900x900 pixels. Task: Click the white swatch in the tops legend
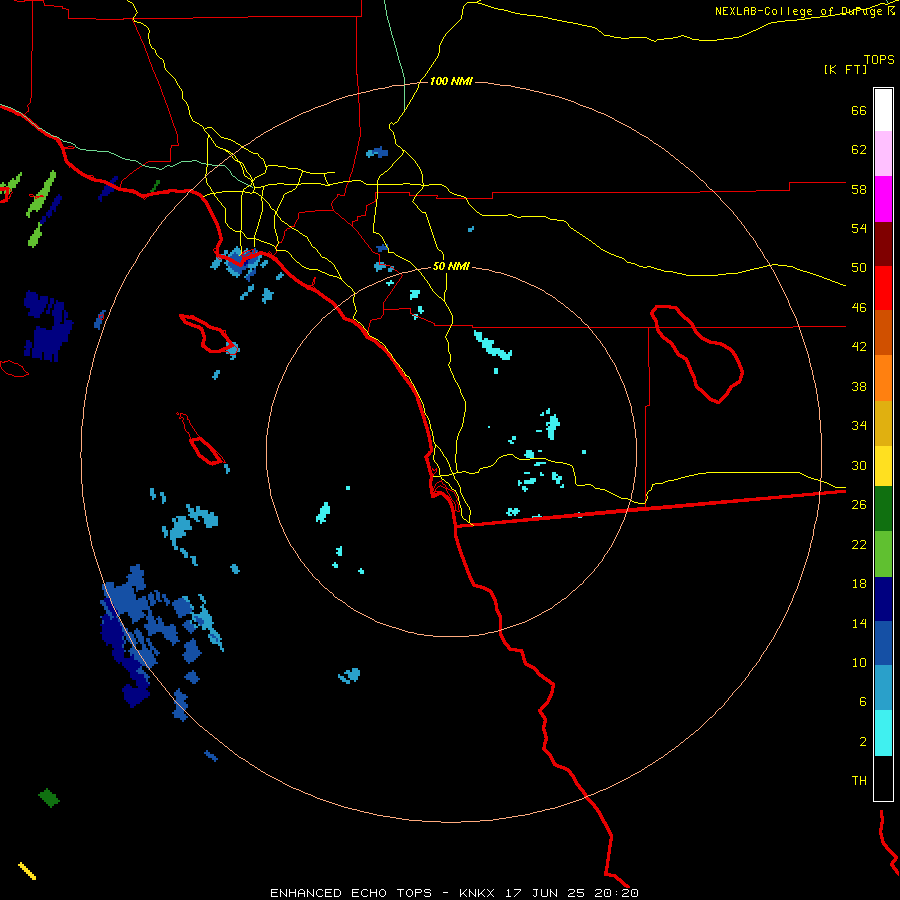click(x=883, y=110)
